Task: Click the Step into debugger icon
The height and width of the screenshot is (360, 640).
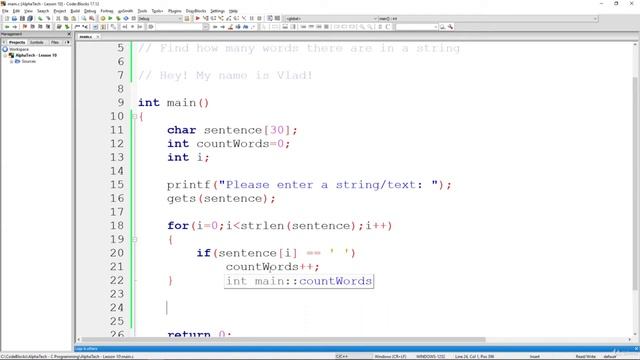Action: coord(221,18)
